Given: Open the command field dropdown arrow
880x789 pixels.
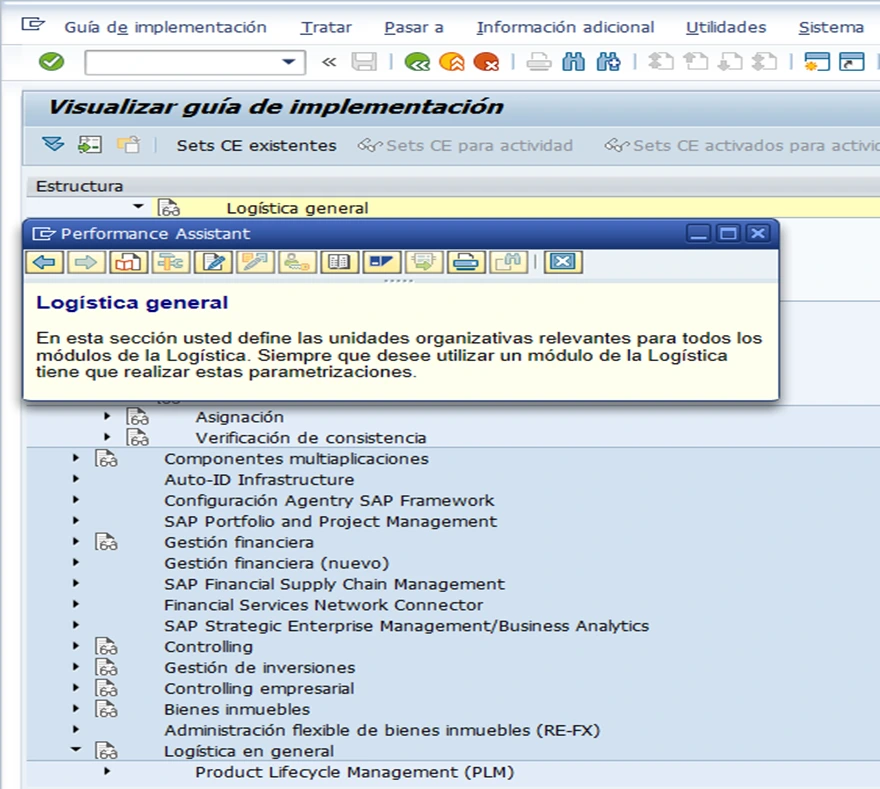Looking at the screenshot, I should pos(289,62).
